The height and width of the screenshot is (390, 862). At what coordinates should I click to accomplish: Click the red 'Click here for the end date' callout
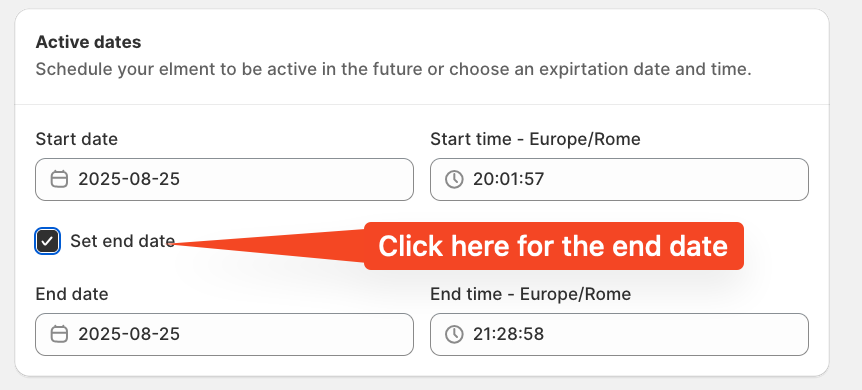(x=554, y=246)
